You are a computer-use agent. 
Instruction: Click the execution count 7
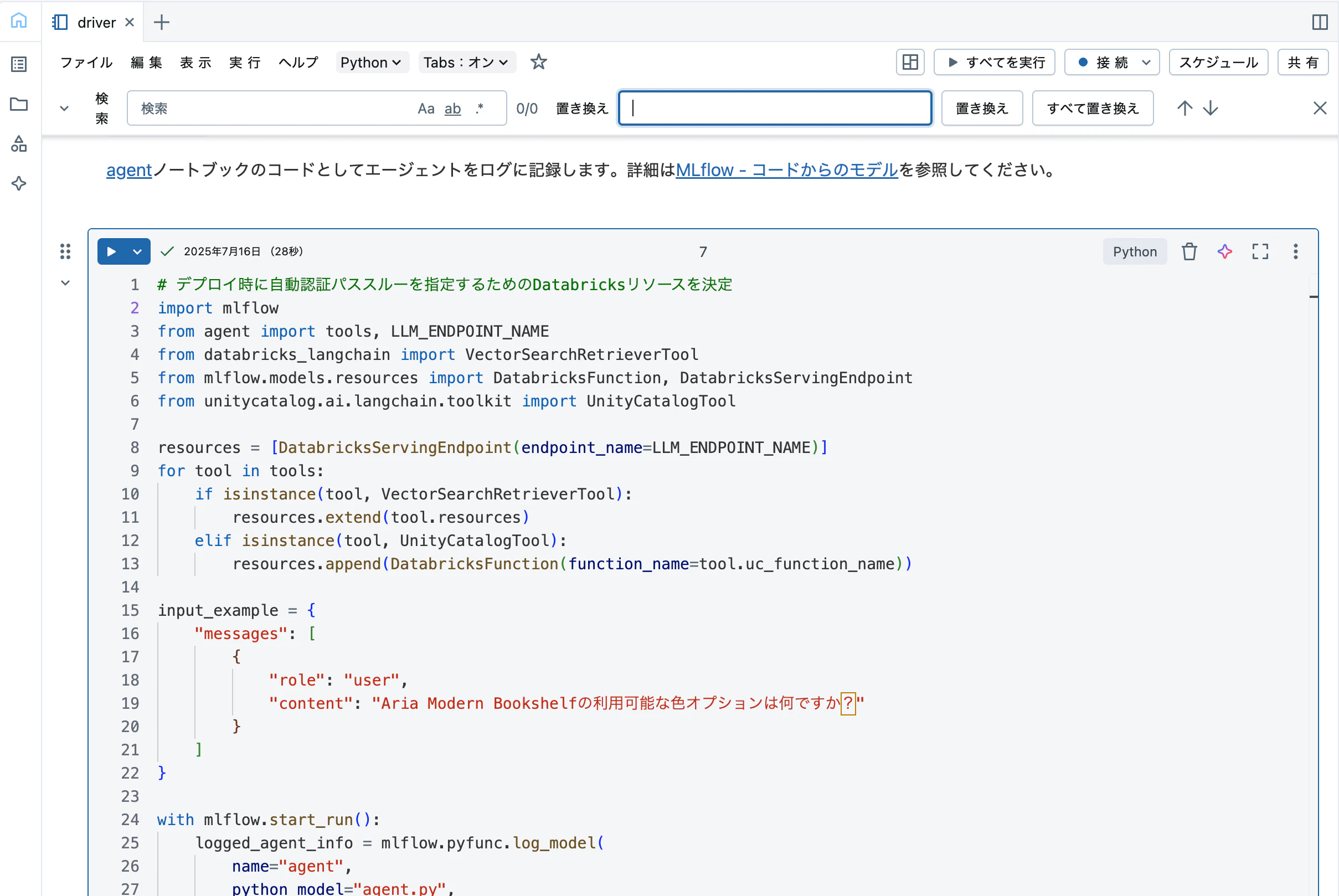(x=703, y=251)
